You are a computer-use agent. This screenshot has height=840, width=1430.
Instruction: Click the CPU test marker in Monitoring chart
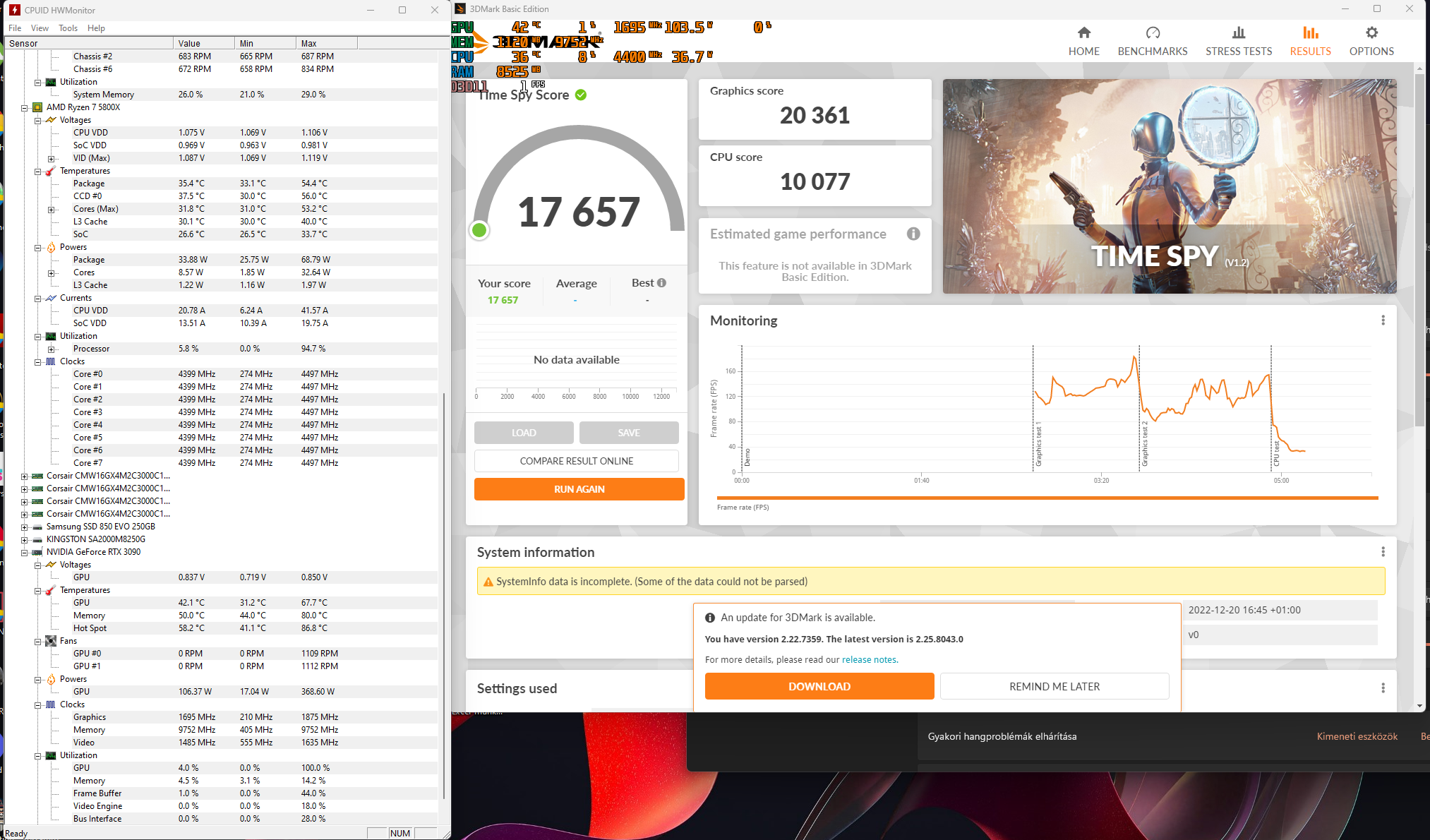(x=1276, y=453)
